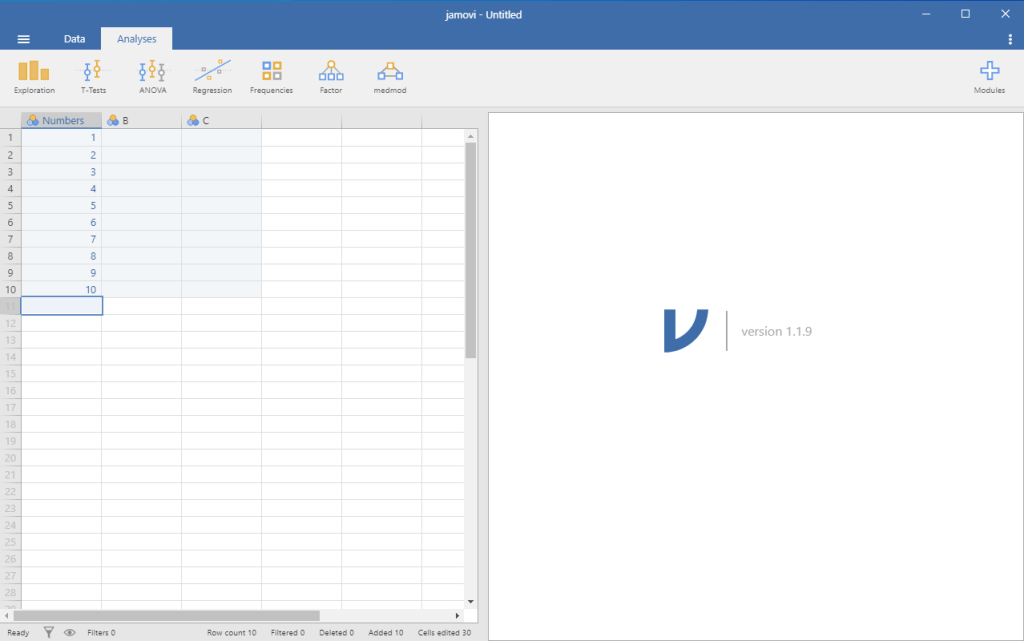Open the hamburger menu
The image size is (1024, 641).
point(23,39)
